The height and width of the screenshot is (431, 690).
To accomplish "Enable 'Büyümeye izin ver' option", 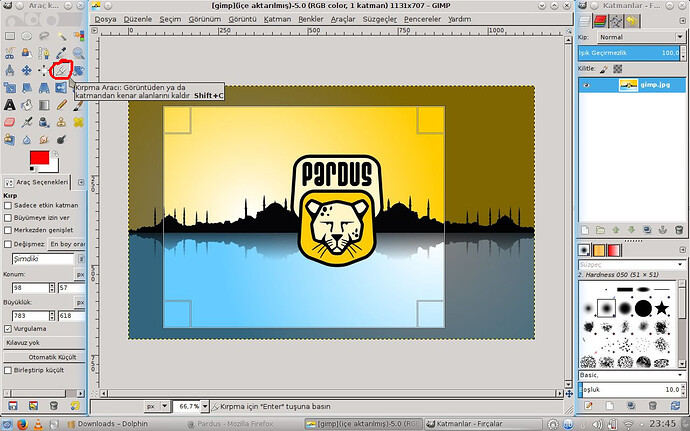I will 7,217.
